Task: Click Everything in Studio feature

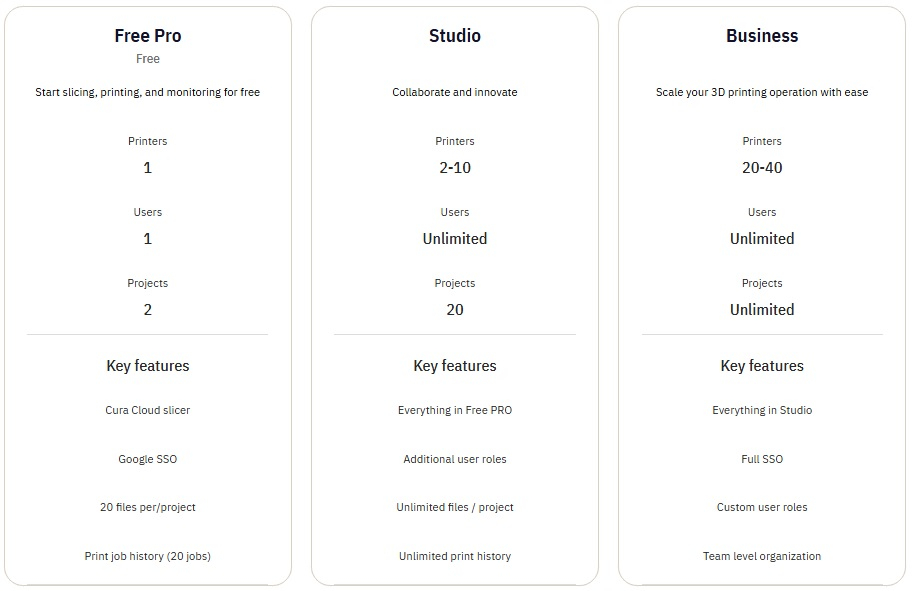Action: point(762,410)
